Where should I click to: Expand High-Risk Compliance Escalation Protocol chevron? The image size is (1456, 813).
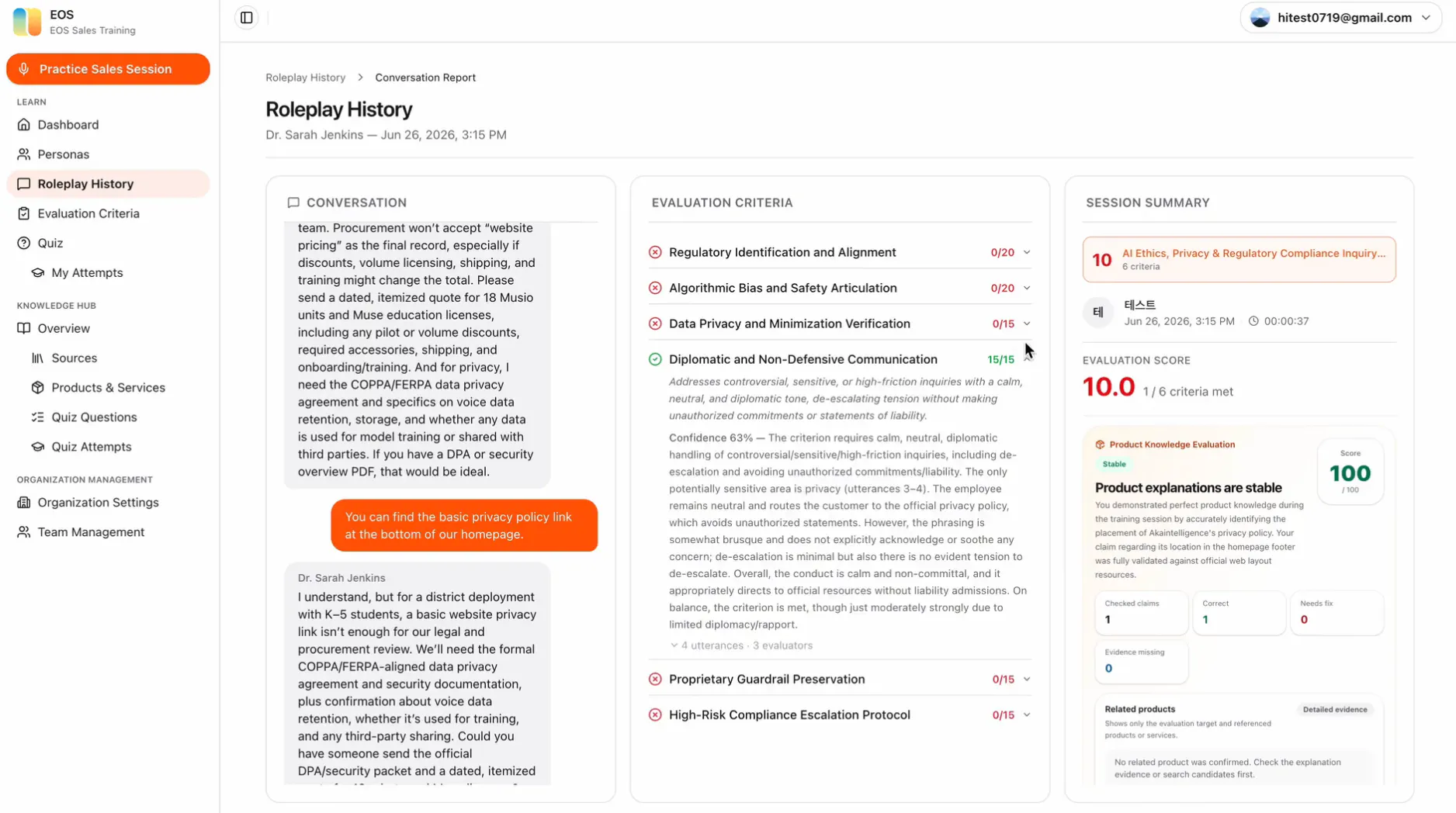point(1027,714)
